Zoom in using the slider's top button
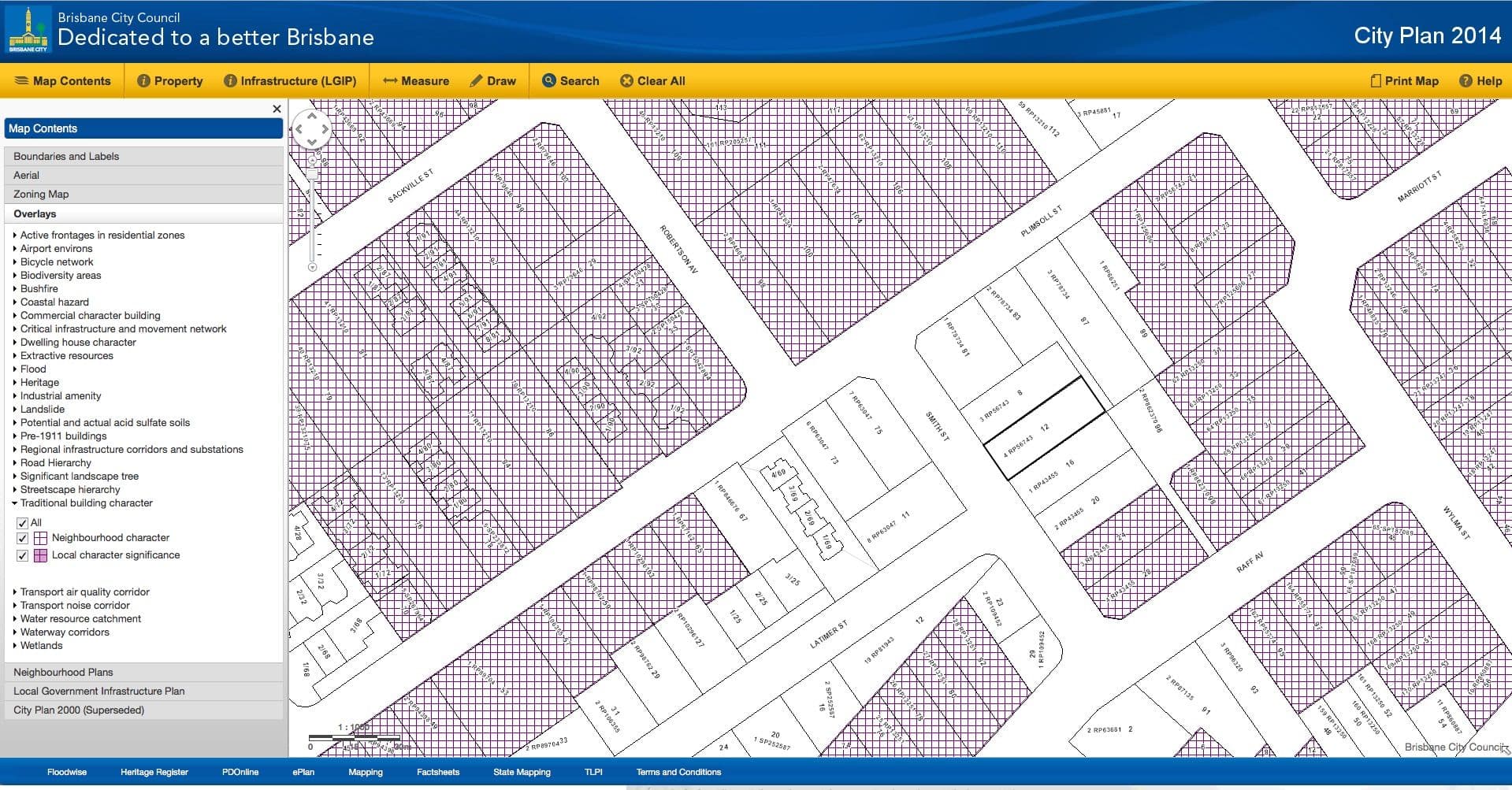Image resolution: width=1512 pixels, height=790 pixels. click(312, 161)
